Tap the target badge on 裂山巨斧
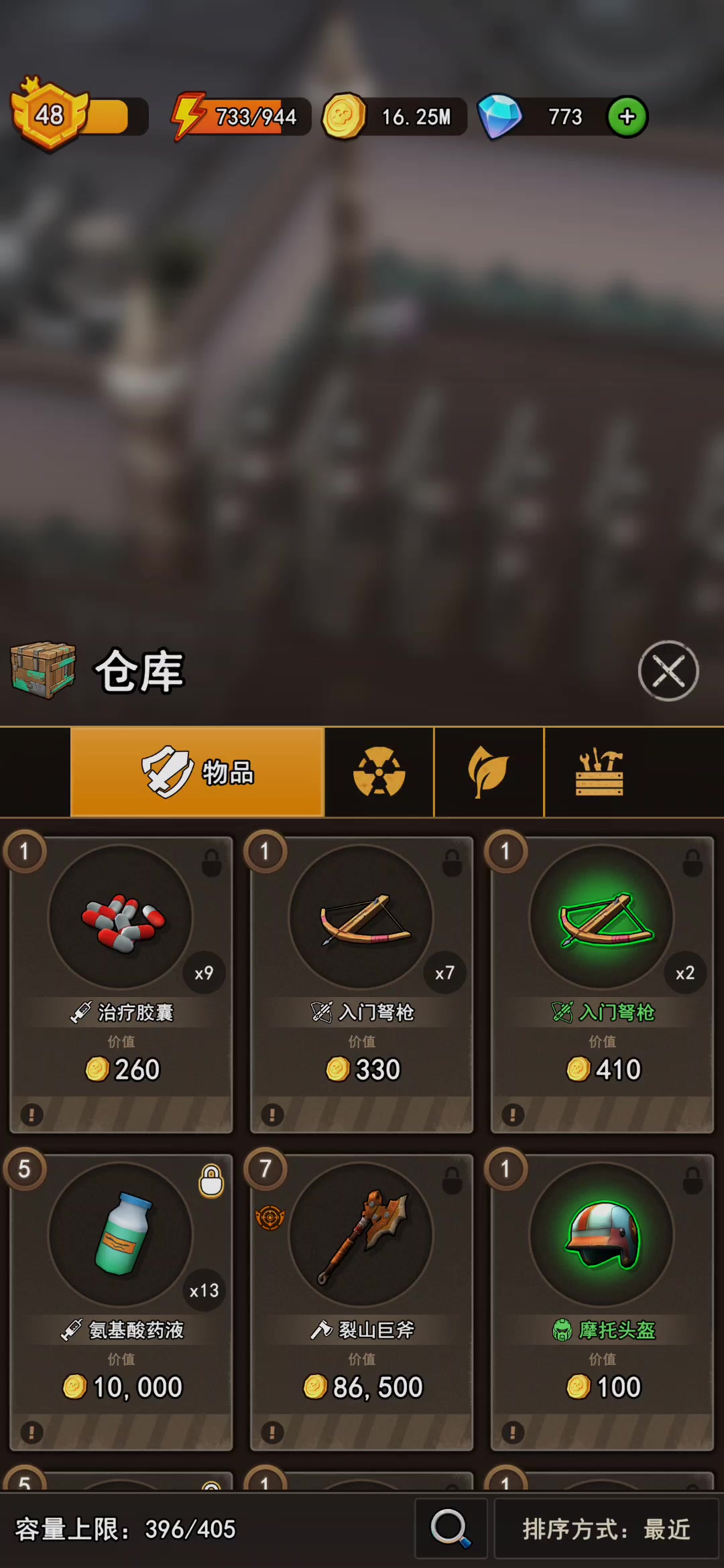The width and height of the screenshot is (724, 1568). (270, 1218)
